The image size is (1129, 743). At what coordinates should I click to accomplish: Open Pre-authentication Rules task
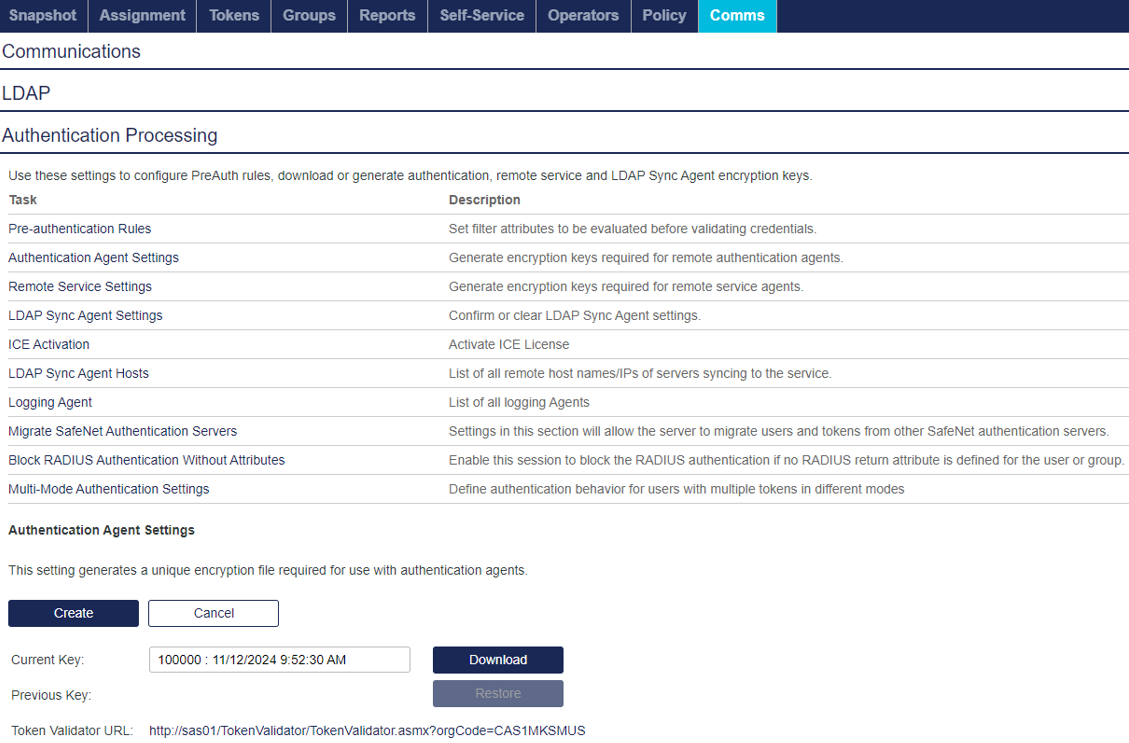[80, 229]
